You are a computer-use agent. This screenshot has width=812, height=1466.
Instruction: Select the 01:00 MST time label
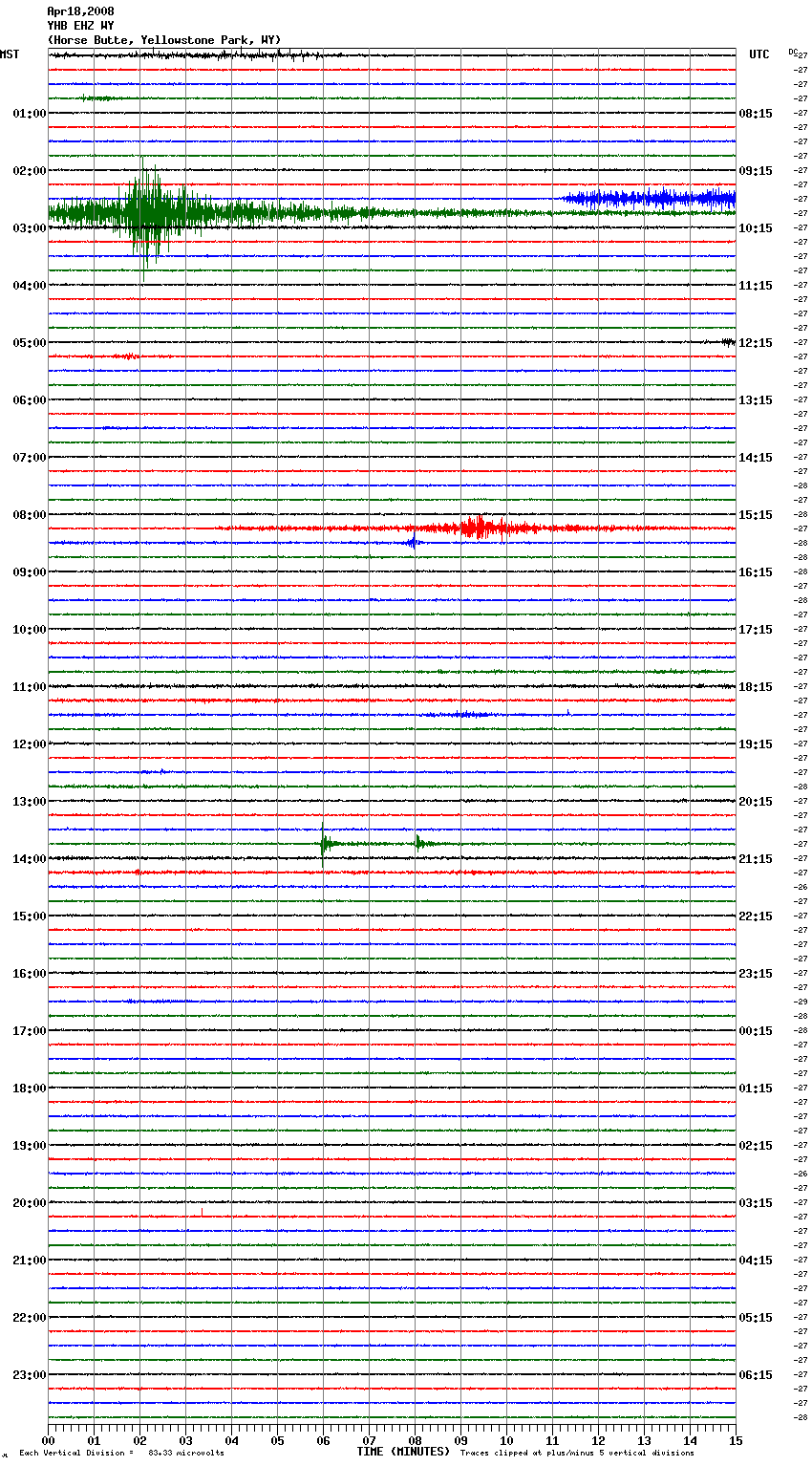point(30,114)
